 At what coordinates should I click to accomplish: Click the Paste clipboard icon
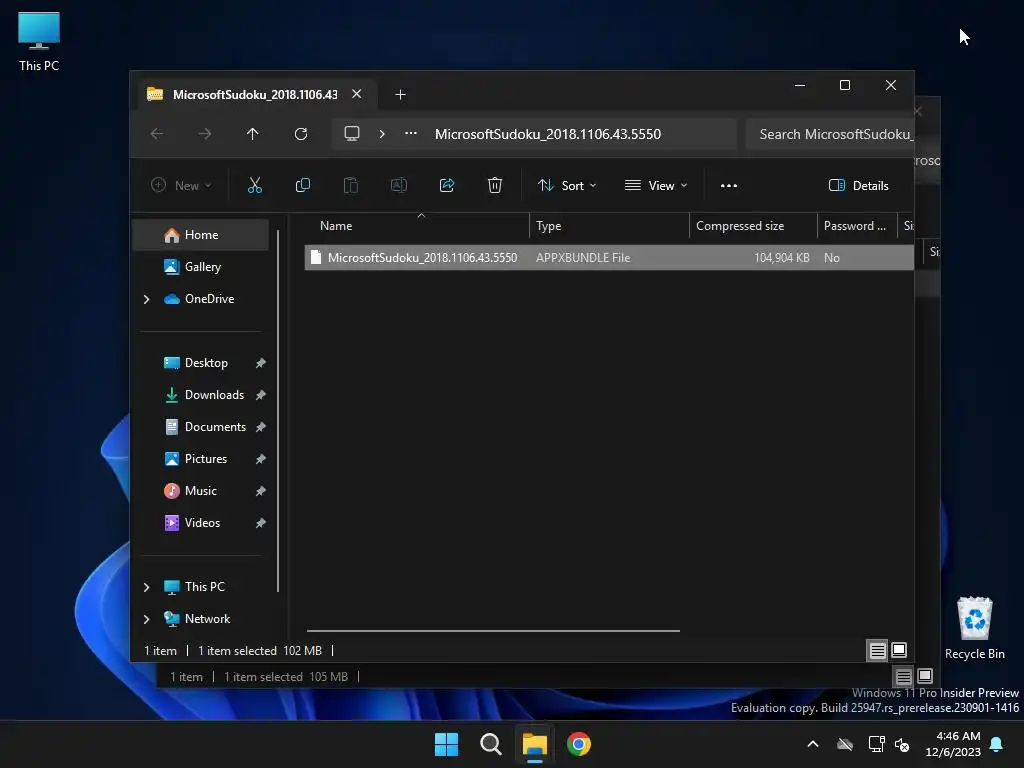pyautogui.click(x=351, y=185)
